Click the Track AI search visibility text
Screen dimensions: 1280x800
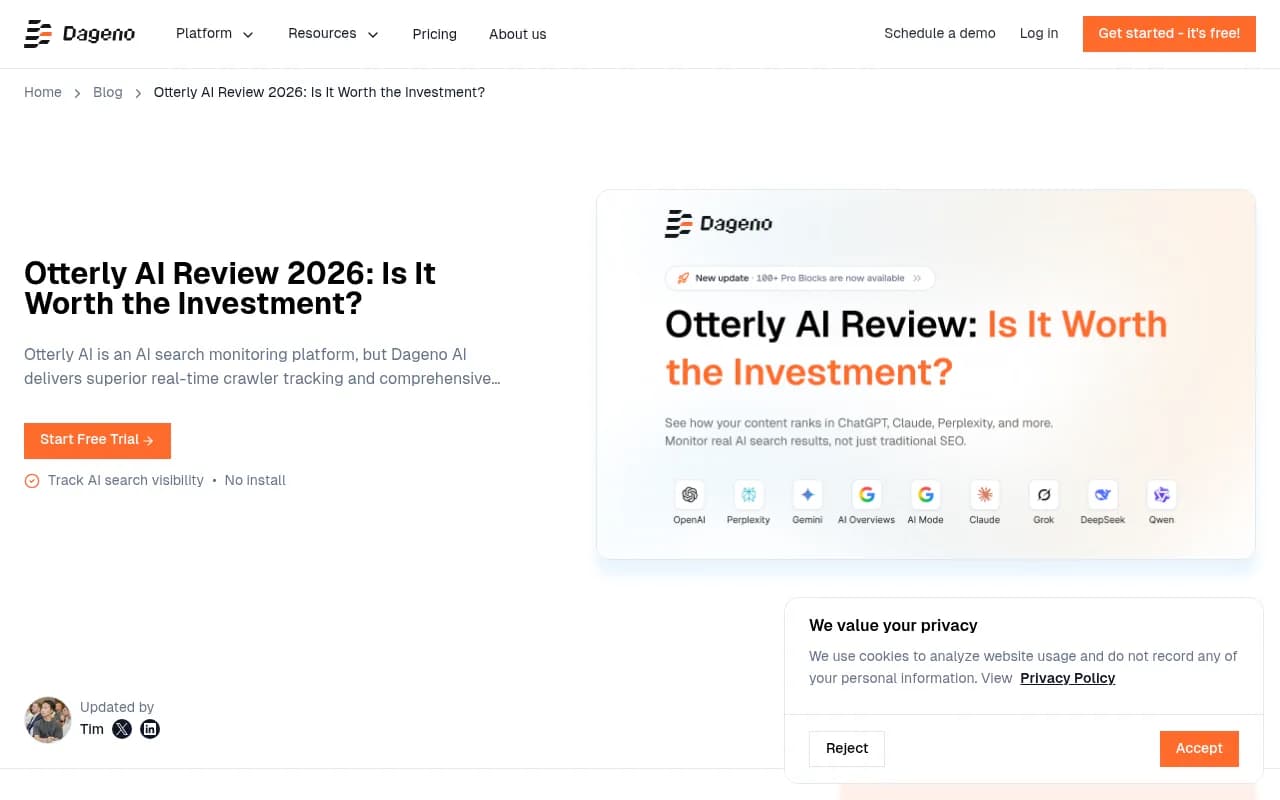(126, 481)
